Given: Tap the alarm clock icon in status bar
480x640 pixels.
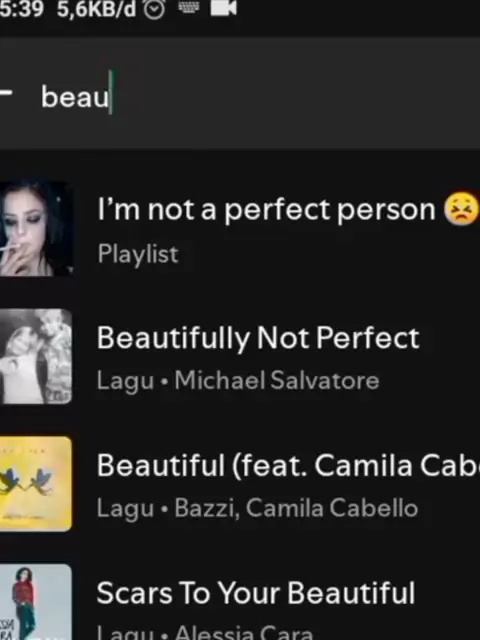Looking at the screenshot, I should pyautogui.click(x=155, y=9).
